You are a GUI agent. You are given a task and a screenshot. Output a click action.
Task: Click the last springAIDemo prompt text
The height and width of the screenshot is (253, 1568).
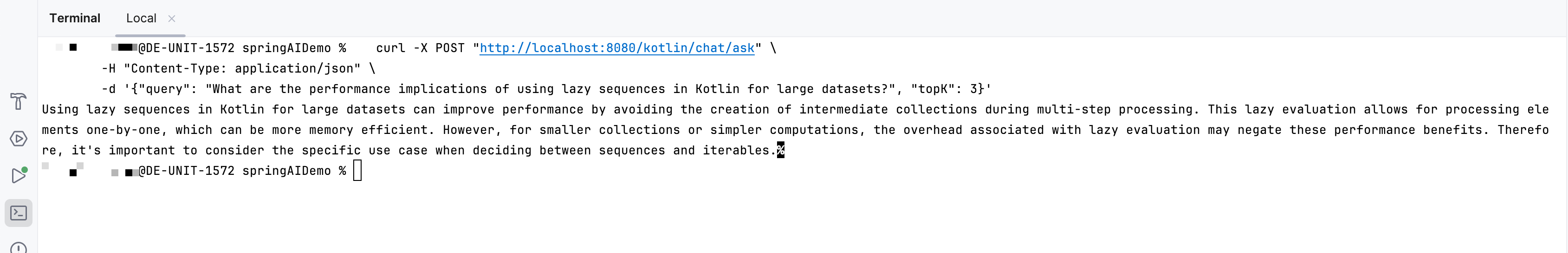286,171
